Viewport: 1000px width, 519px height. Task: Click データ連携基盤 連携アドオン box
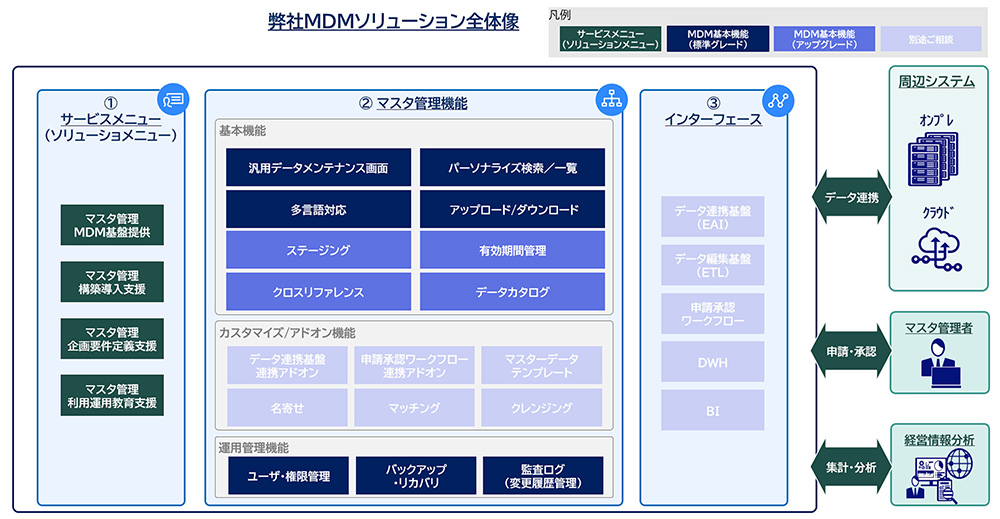[x=287, y=365]
